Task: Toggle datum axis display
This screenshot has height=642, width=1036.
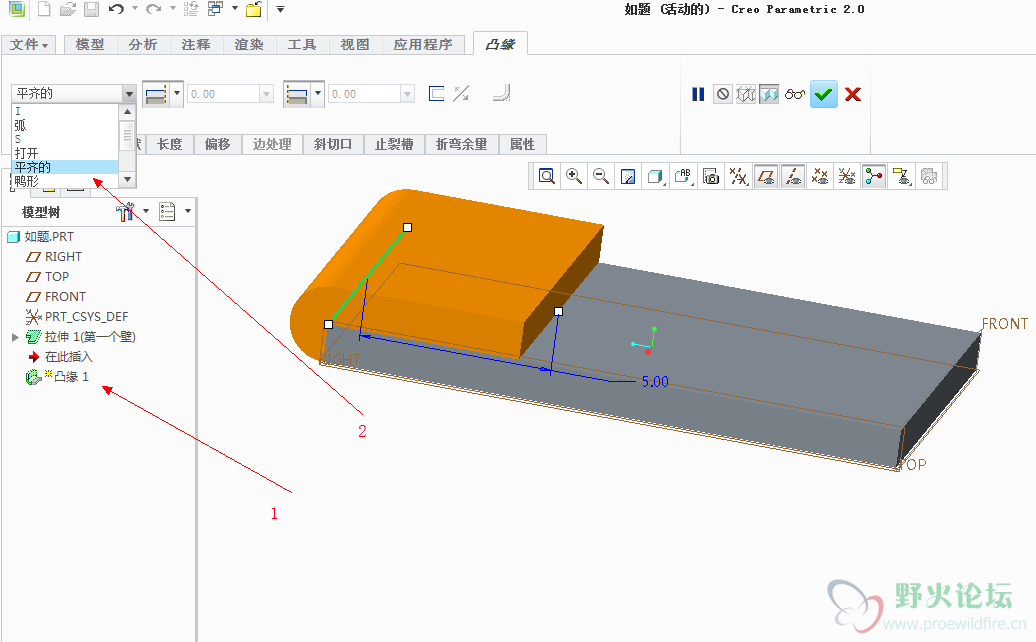Action: pyautogui.click(x=793, y=176)
